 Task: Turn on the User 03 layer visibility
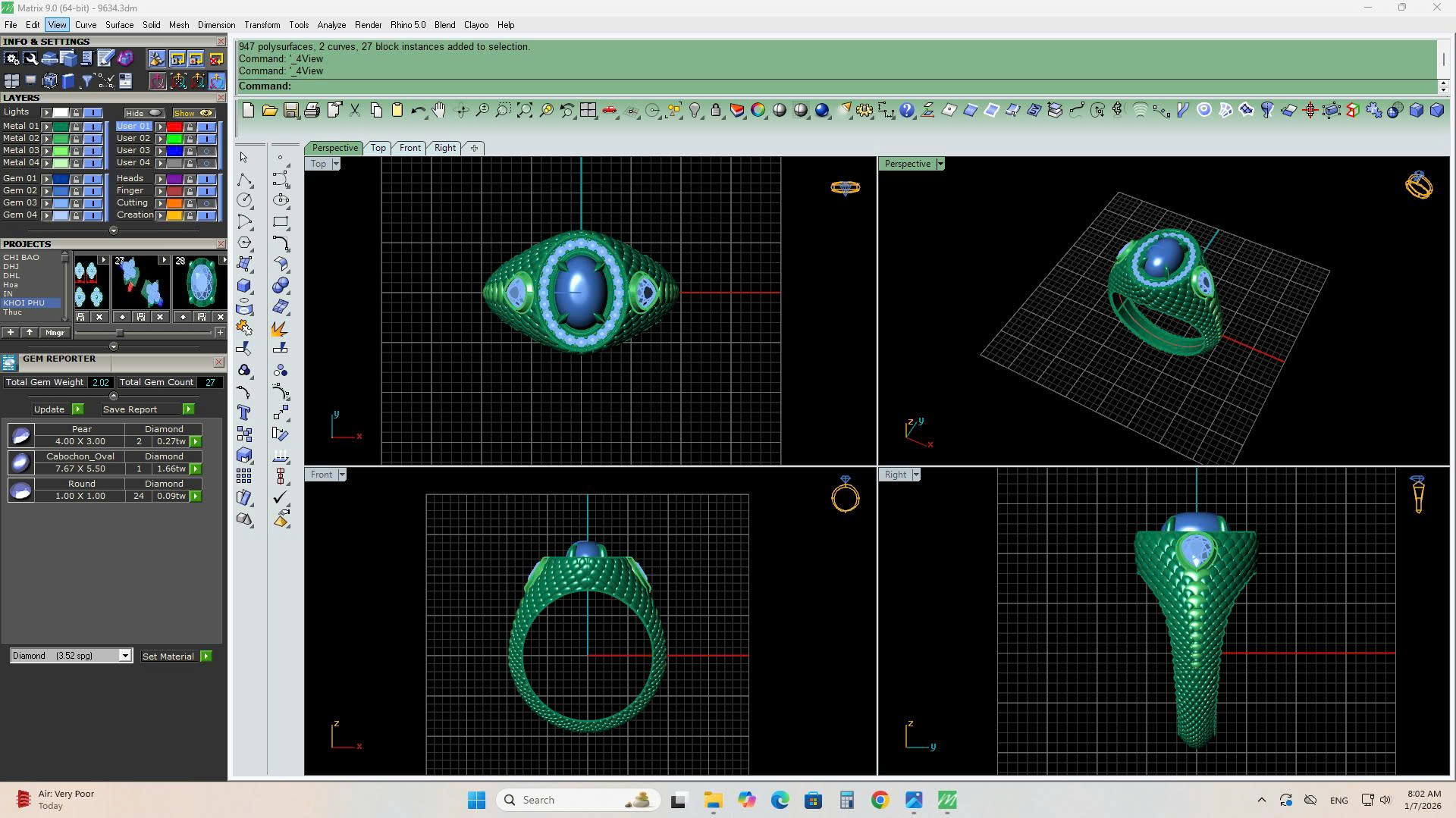click(206, 151)
